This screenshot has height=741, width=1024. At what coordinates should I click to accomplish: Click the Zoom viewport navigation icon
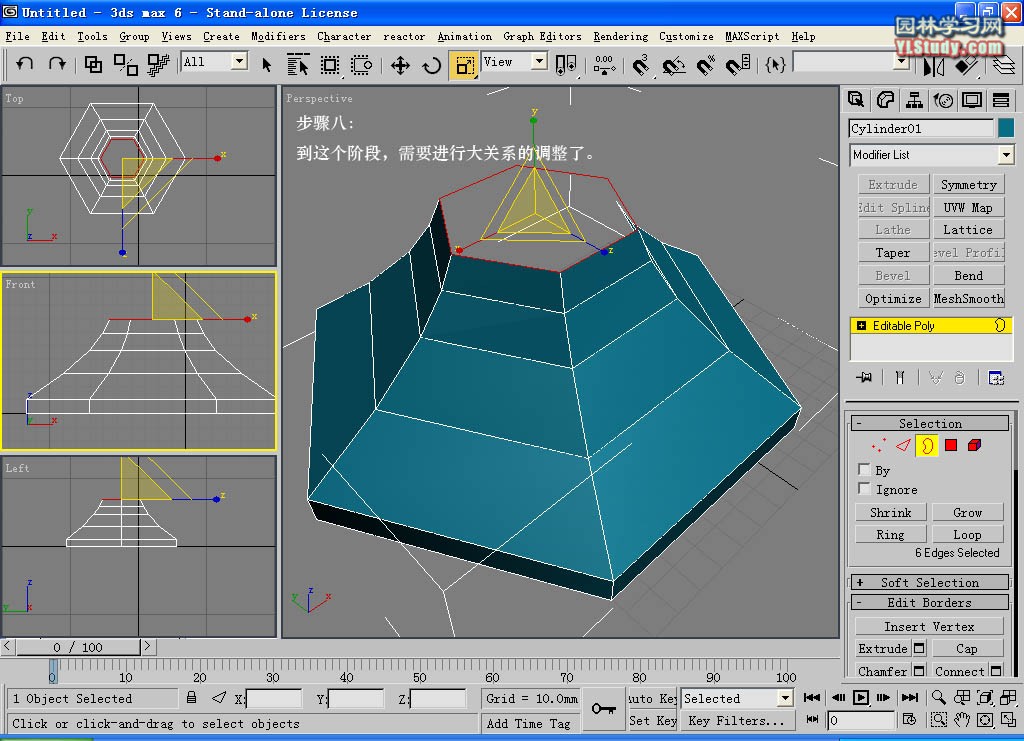click(938, 698)
